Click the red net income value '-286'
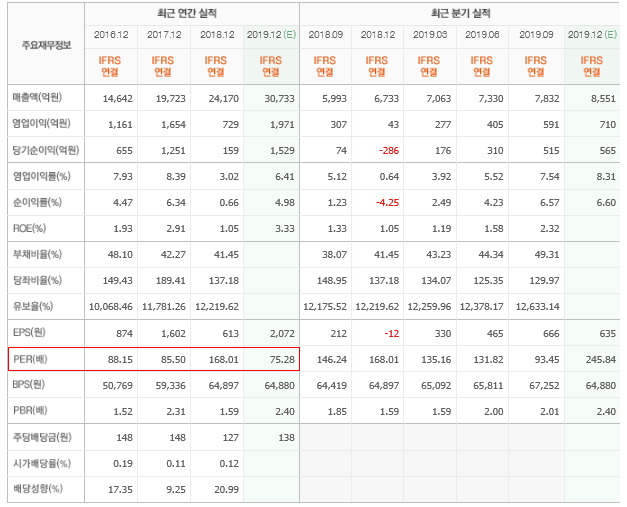 pyautogui.click(x=389, y=151)
